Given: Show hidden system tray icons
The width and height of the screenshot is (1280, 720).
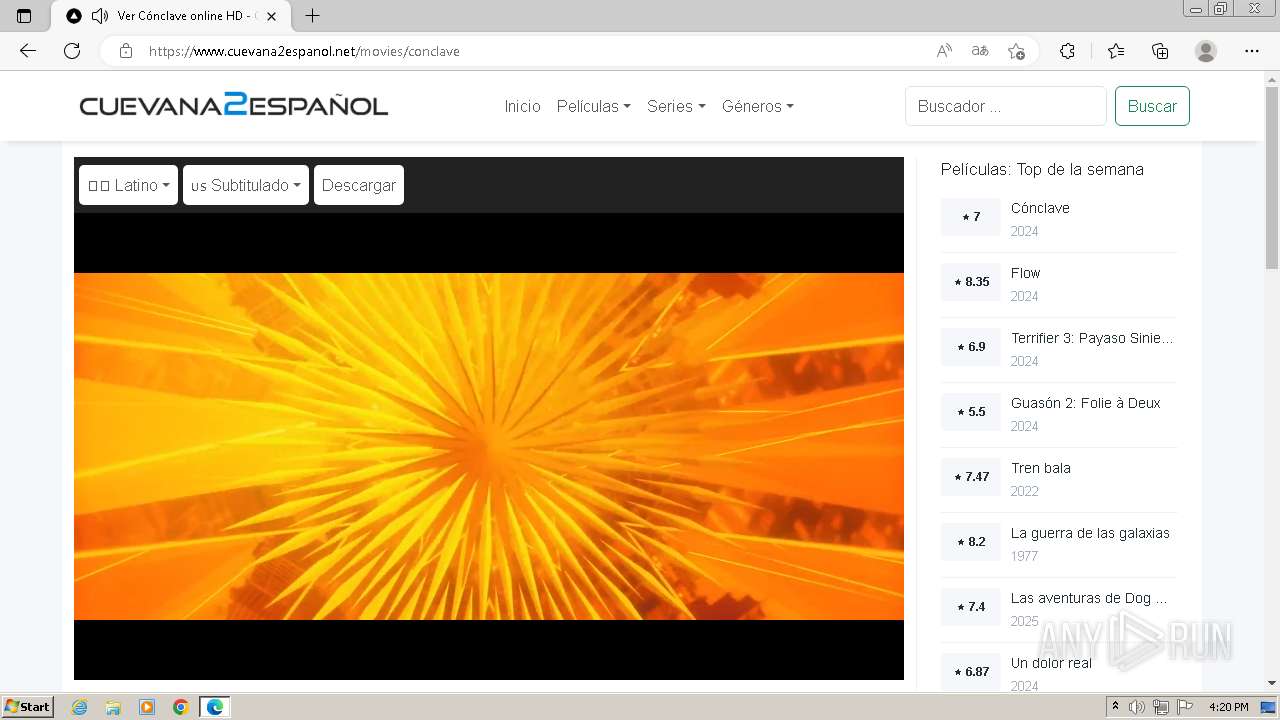Looking at the screenshot, I should point(1116,707).
